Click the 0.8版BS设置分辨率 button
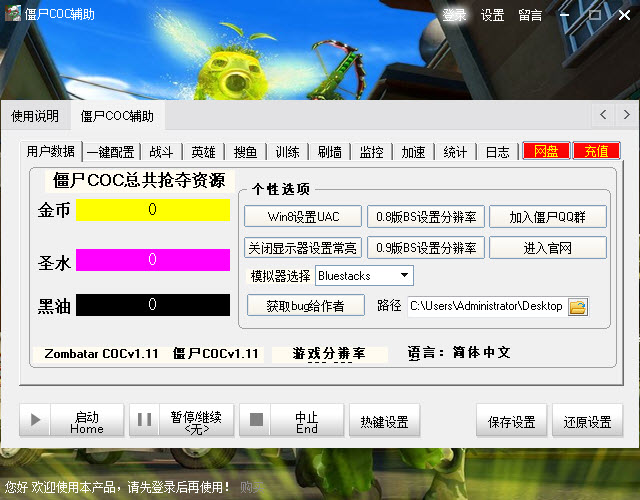640x500 pixels. (426, 216)
